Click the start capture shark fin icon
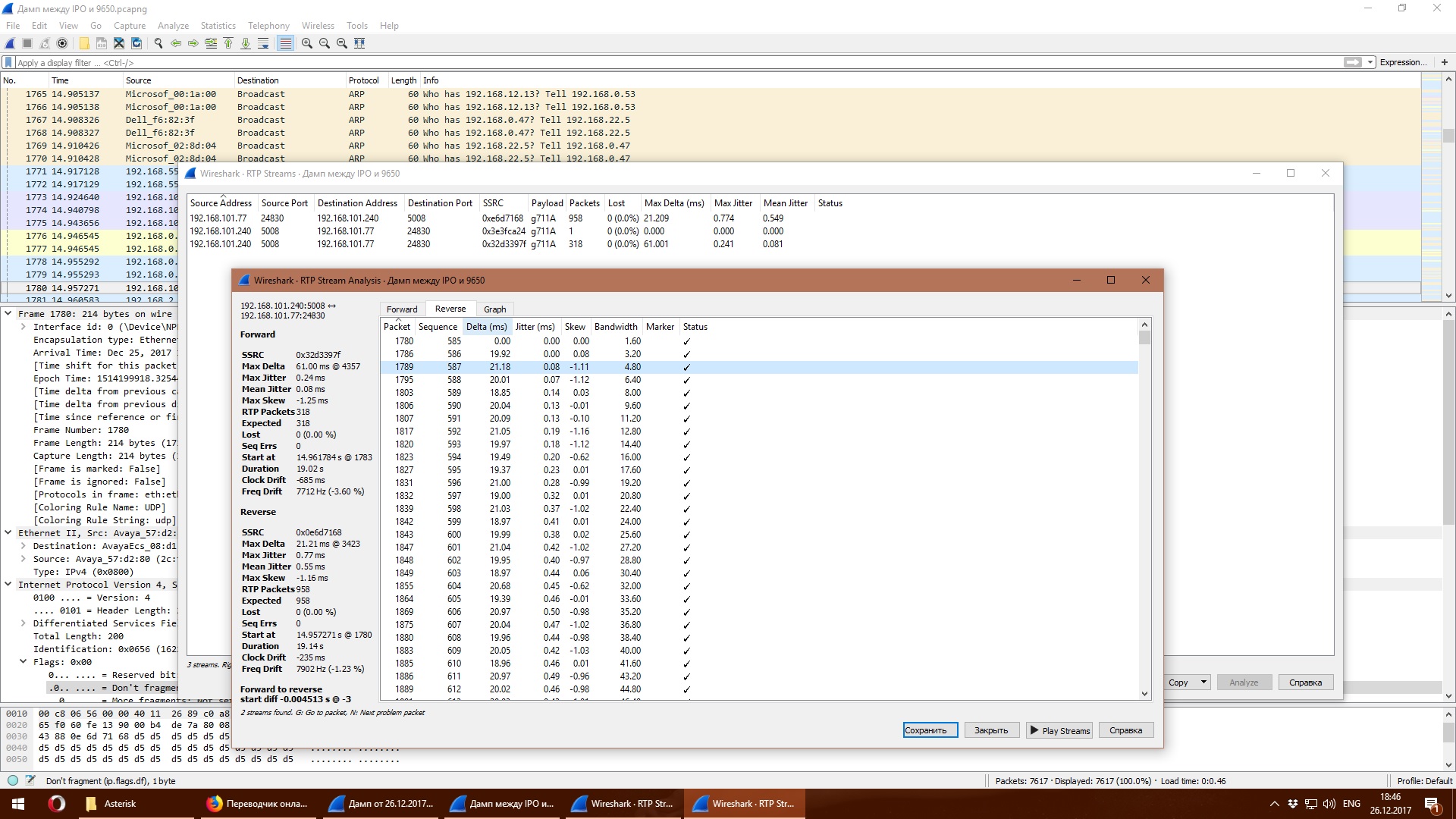This screenshot has width=1456, height=819. pyautogui.click(x=10, y=43)
